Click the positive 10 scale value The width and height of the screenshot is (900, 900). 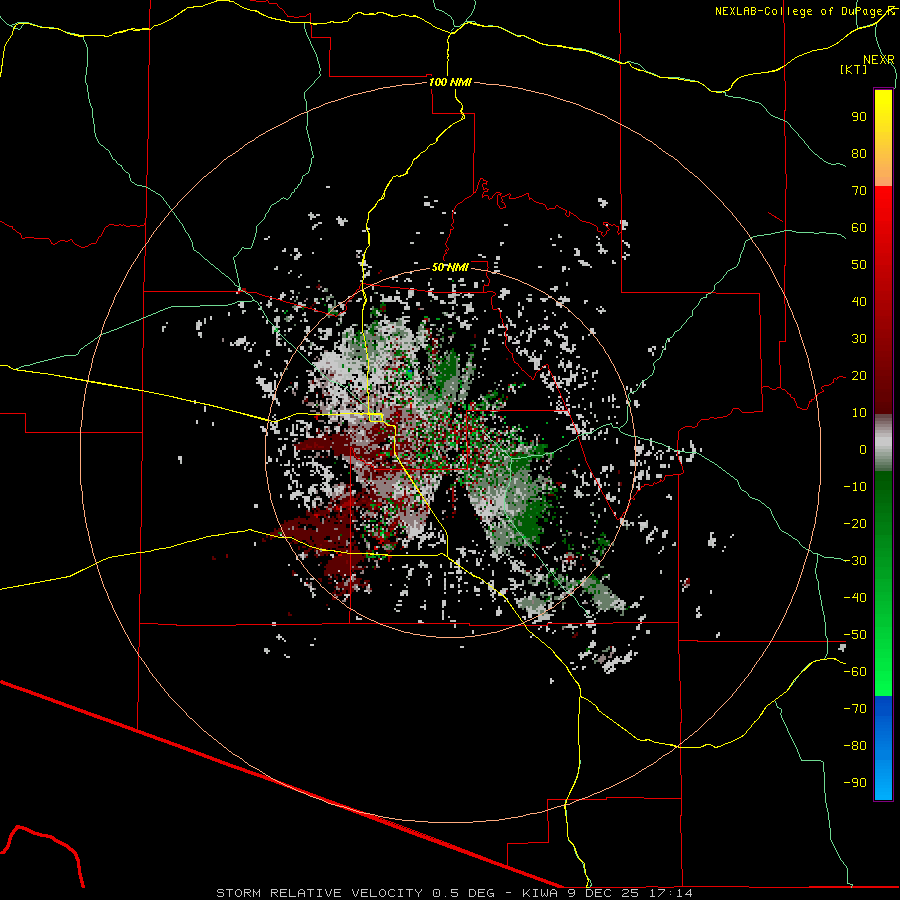[x=859, y=413]
